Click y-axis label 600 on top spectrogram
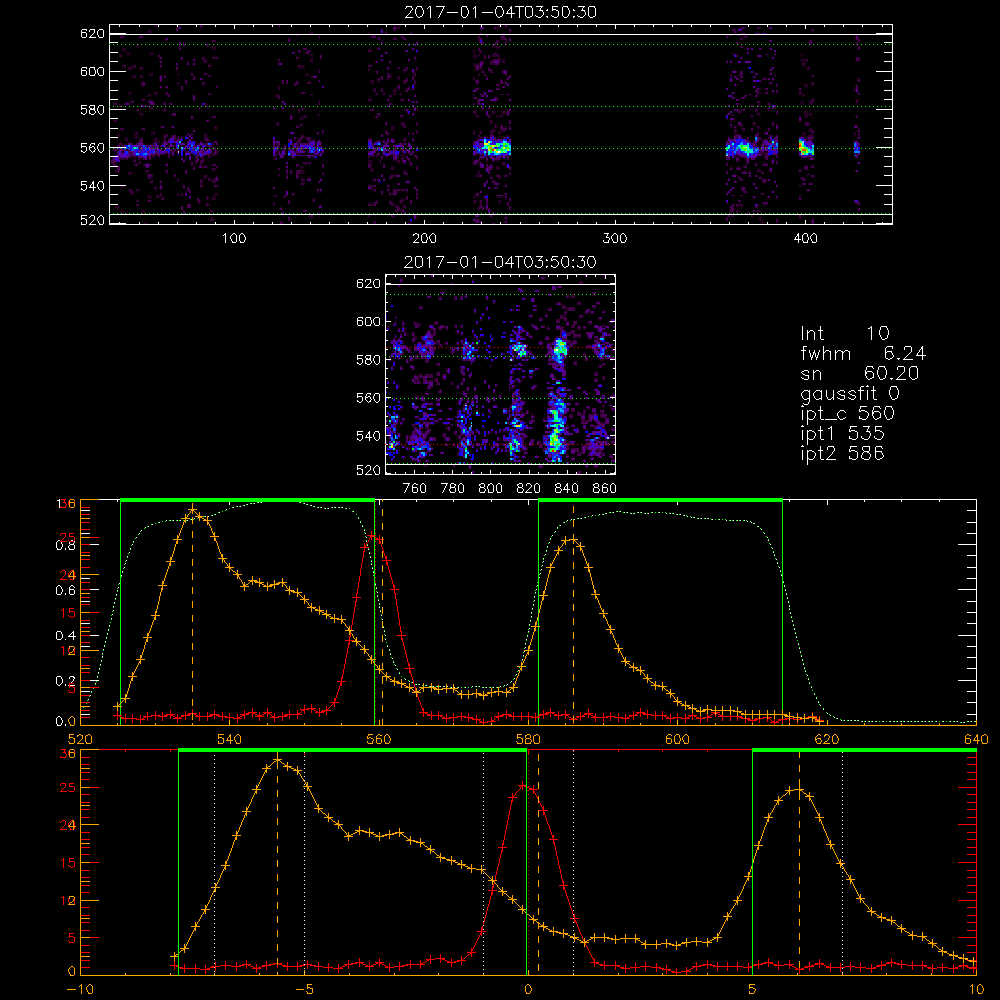The height and width of the screenshot is (1000, 1000). [x=92, y=71]
